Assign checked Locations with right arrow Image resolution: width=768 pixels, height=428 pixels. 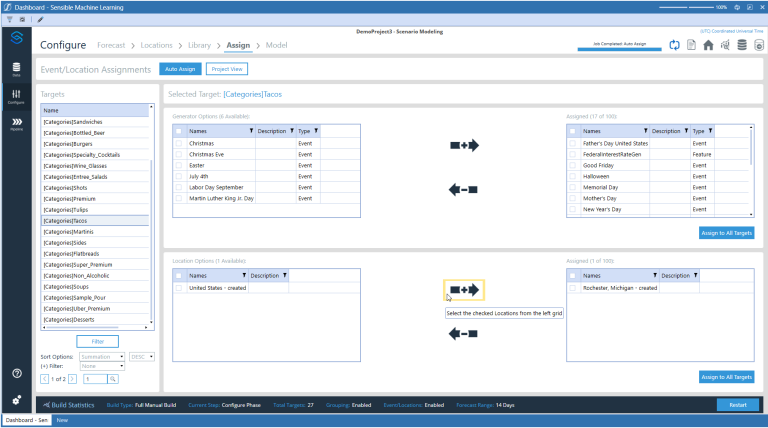point(464,290)
